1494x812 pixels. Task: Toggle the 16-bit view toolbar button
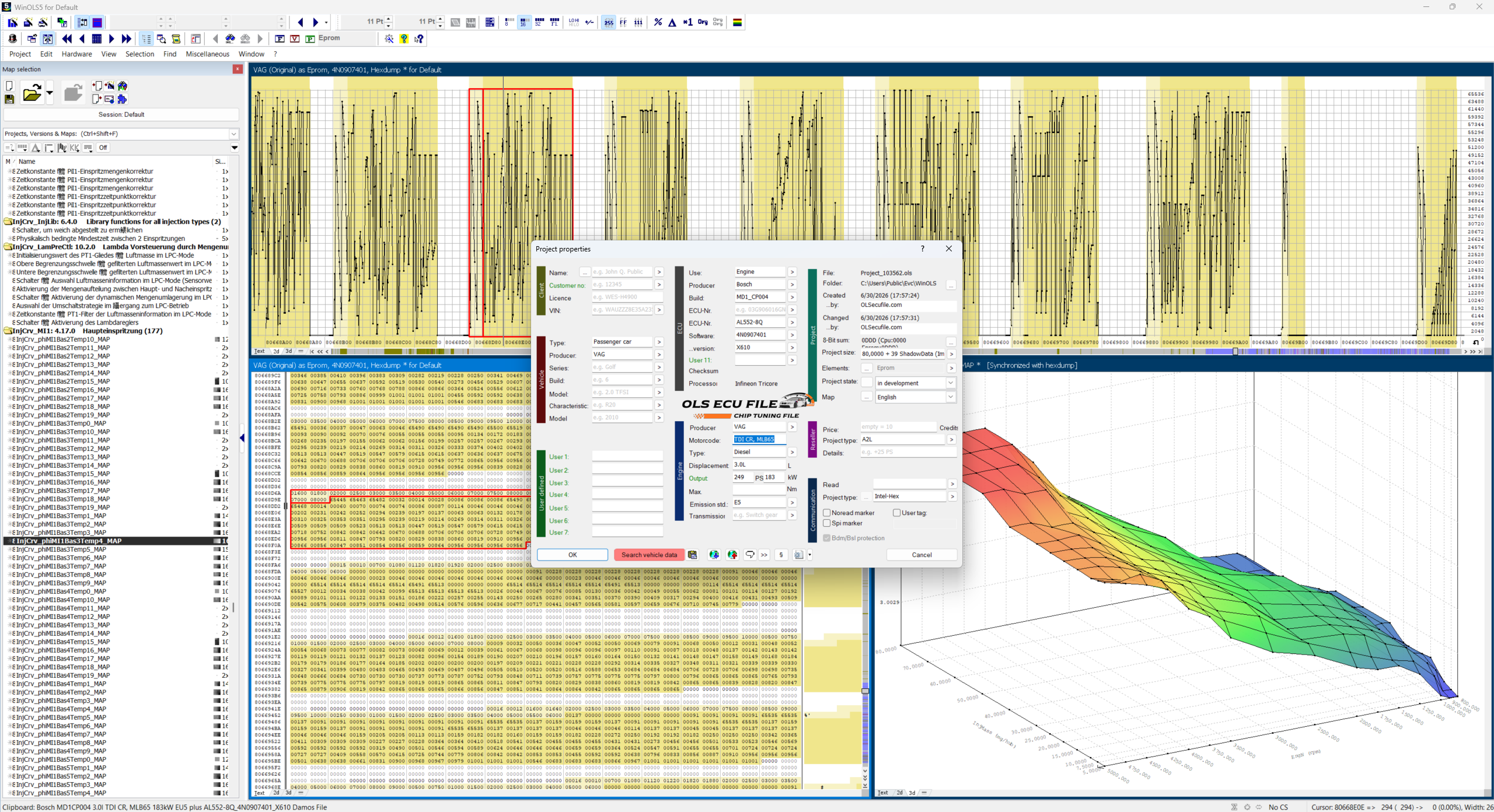pos(523,22)
